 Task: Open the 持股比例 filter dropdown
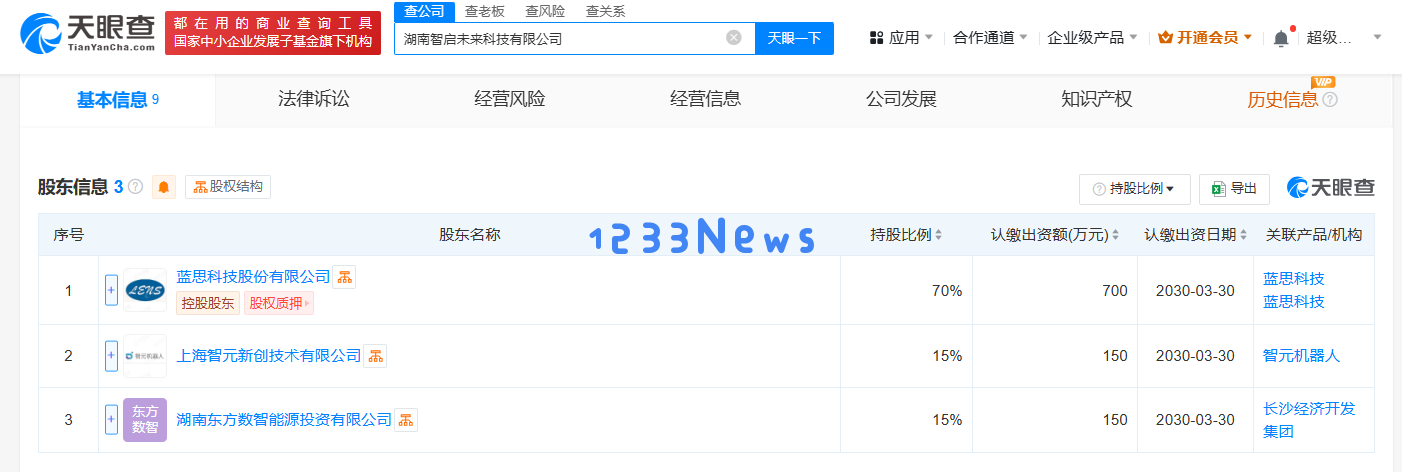(x=1134, y=189)
